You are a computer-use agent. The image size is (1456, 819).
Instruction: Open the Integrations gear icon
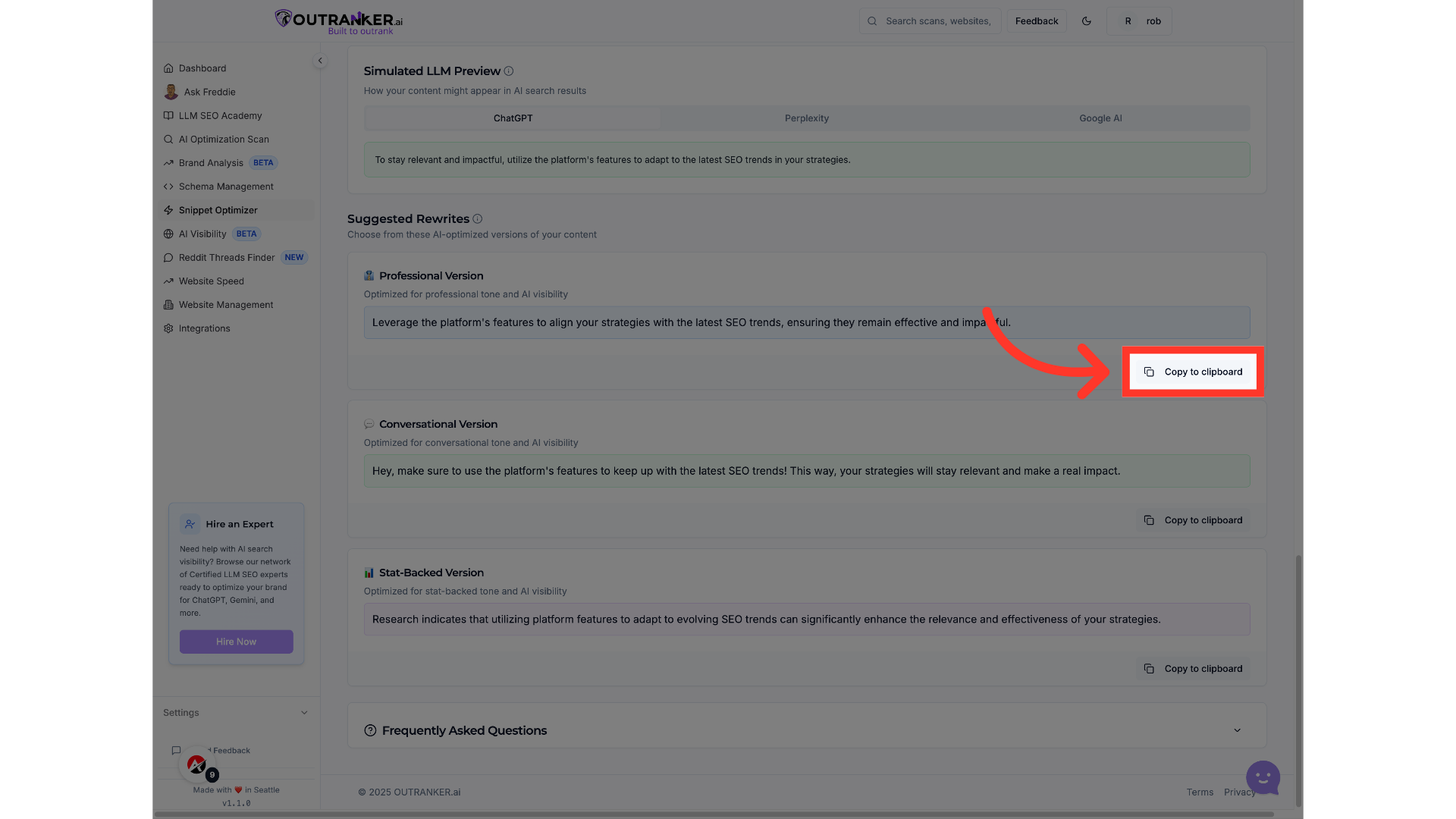point(168,328)
